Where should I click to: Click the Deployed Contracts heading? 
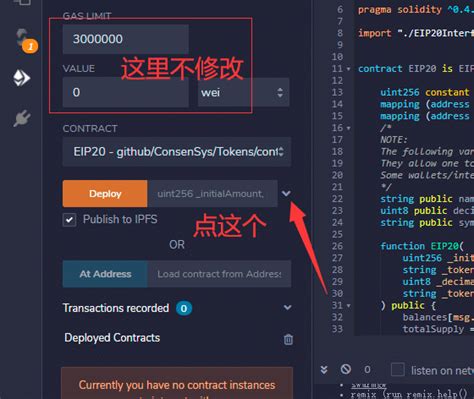pos(112,338)
